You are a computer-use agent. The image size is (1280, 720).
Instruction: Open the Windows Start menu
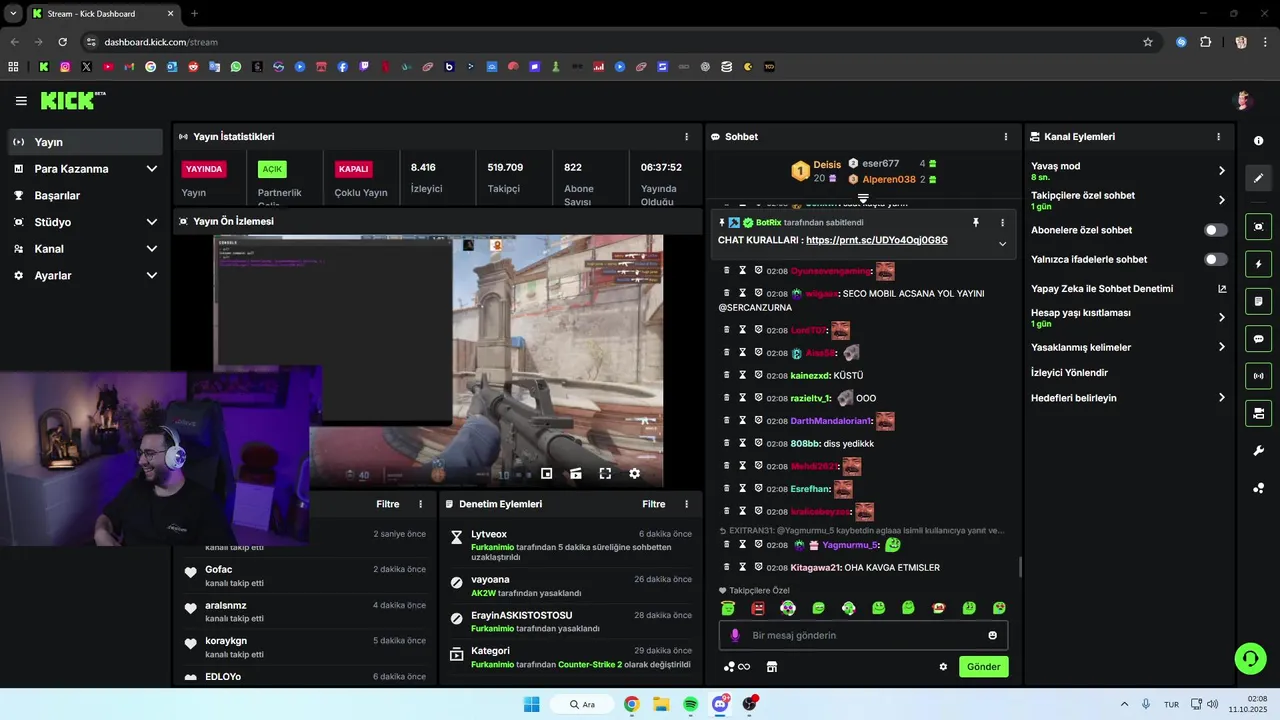531,704
